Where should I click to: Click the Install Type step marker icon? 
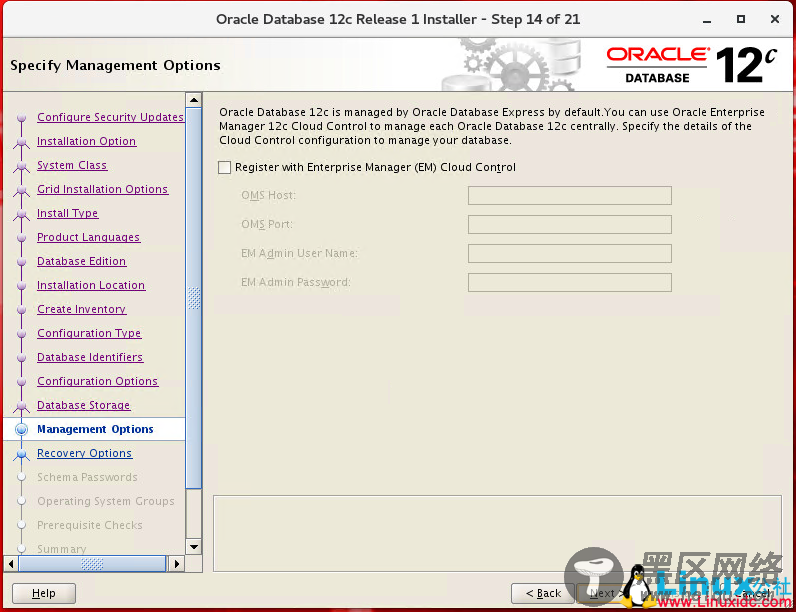click(21, 214)
